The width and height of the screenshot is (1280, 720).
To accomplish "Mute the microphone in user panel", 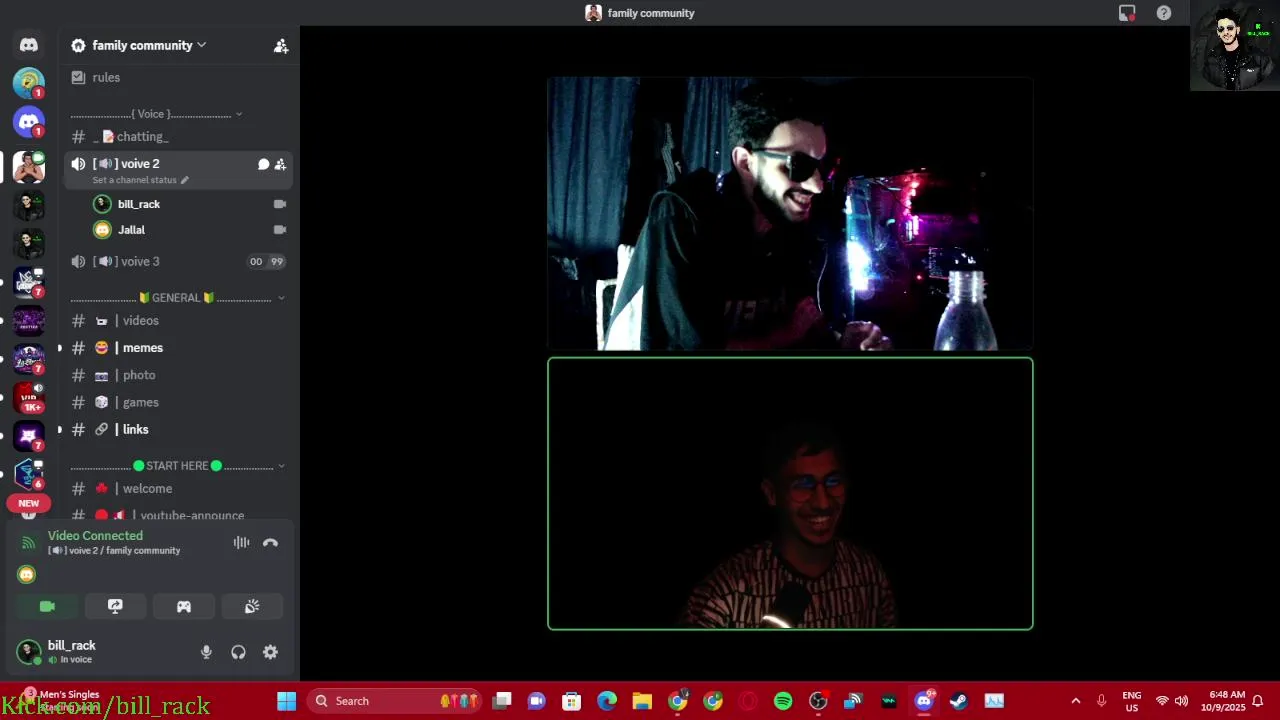I will [x=206, y=652].
